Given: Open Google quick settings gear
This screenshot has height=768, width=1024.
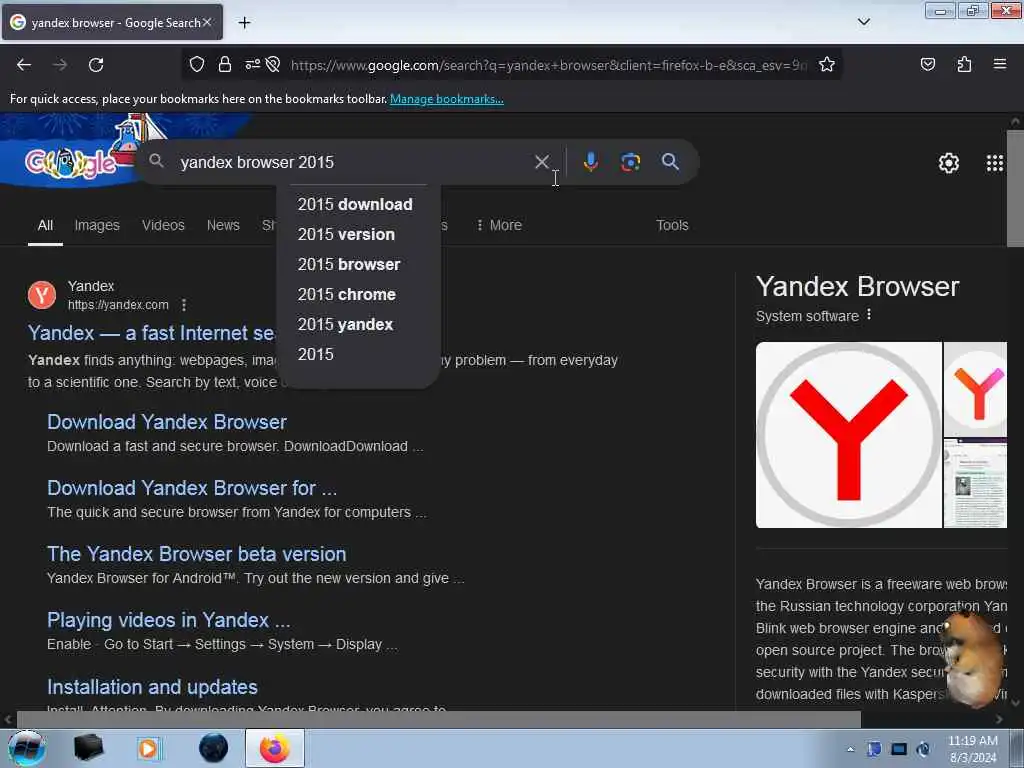Looking at the screenshot, I should pos(948,163).
